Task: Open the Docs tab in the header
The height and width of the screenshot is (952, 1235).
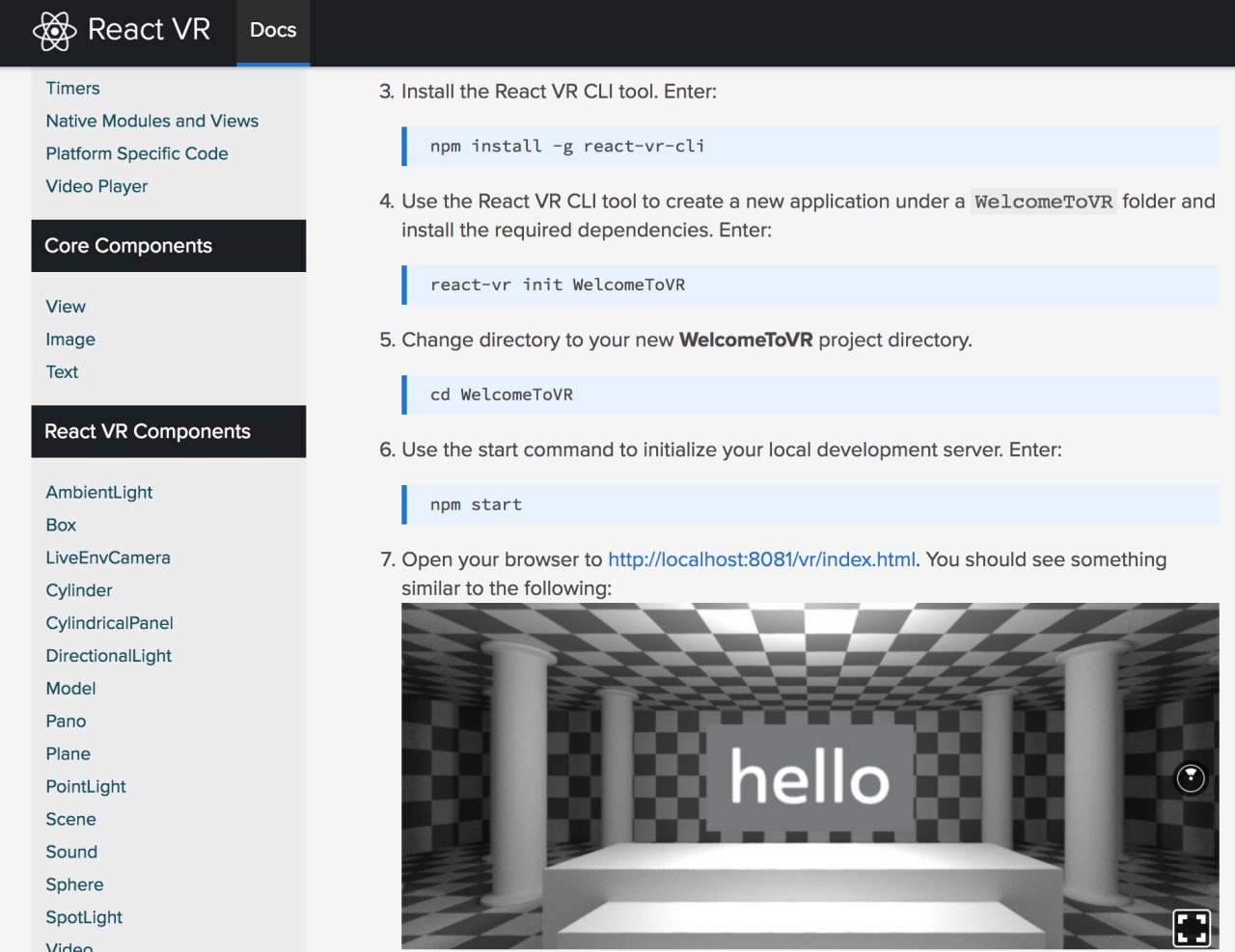Action: pos(273,31)
